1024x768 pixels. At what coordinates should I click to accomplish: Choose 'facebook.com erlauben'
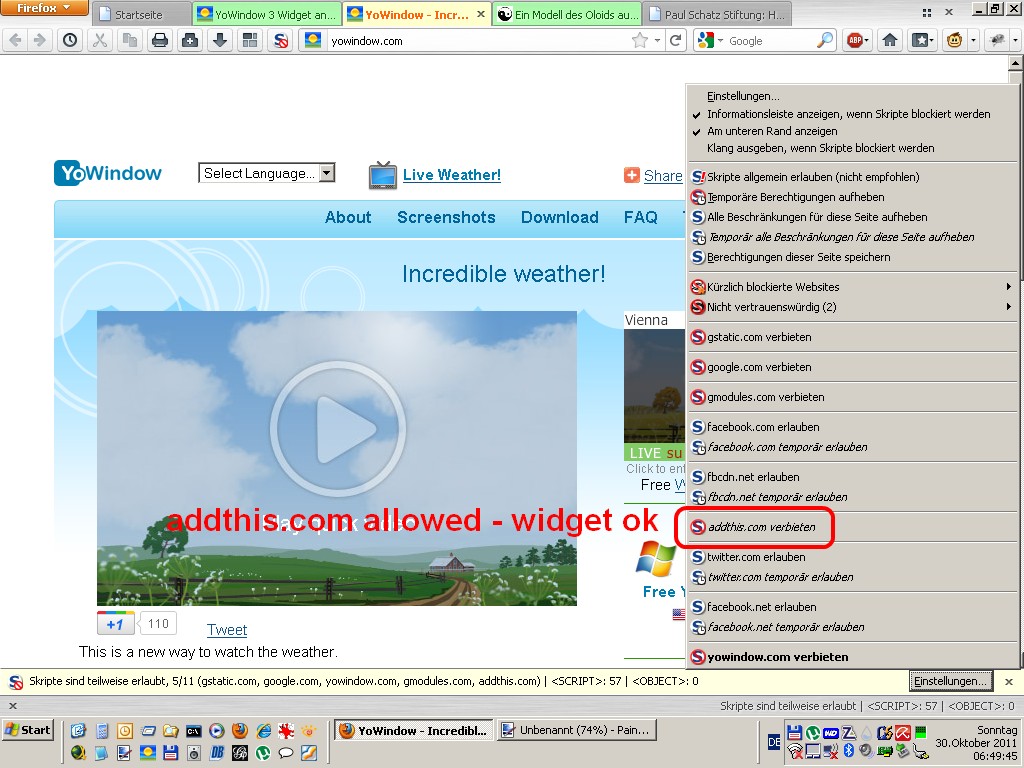click(853, 426)
